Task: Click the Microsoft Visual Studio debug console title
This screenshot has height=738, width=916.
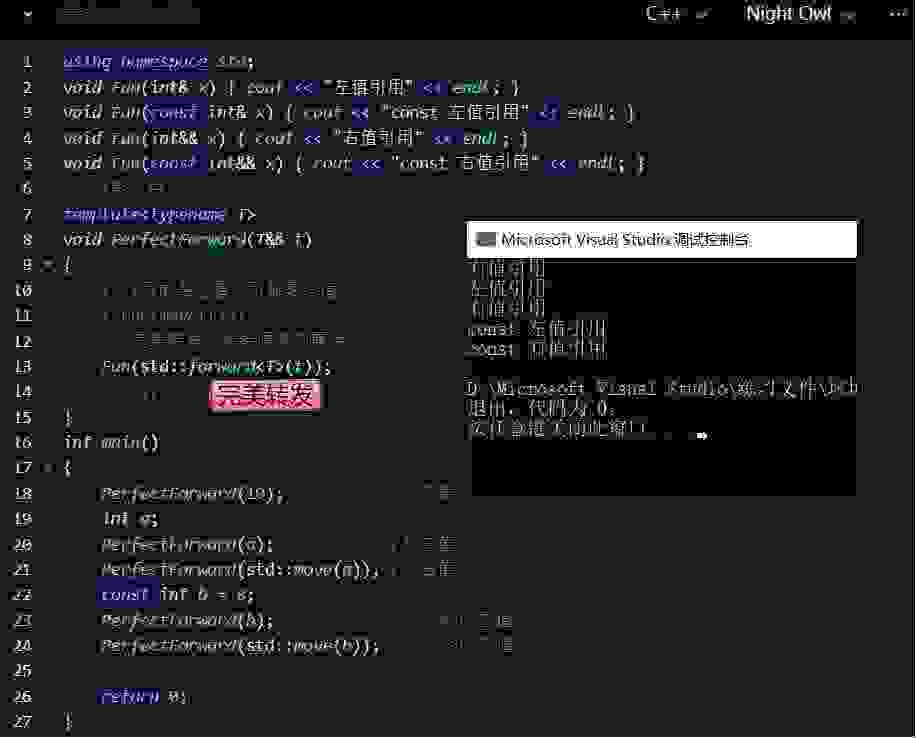Action: (x=625, y=240)
